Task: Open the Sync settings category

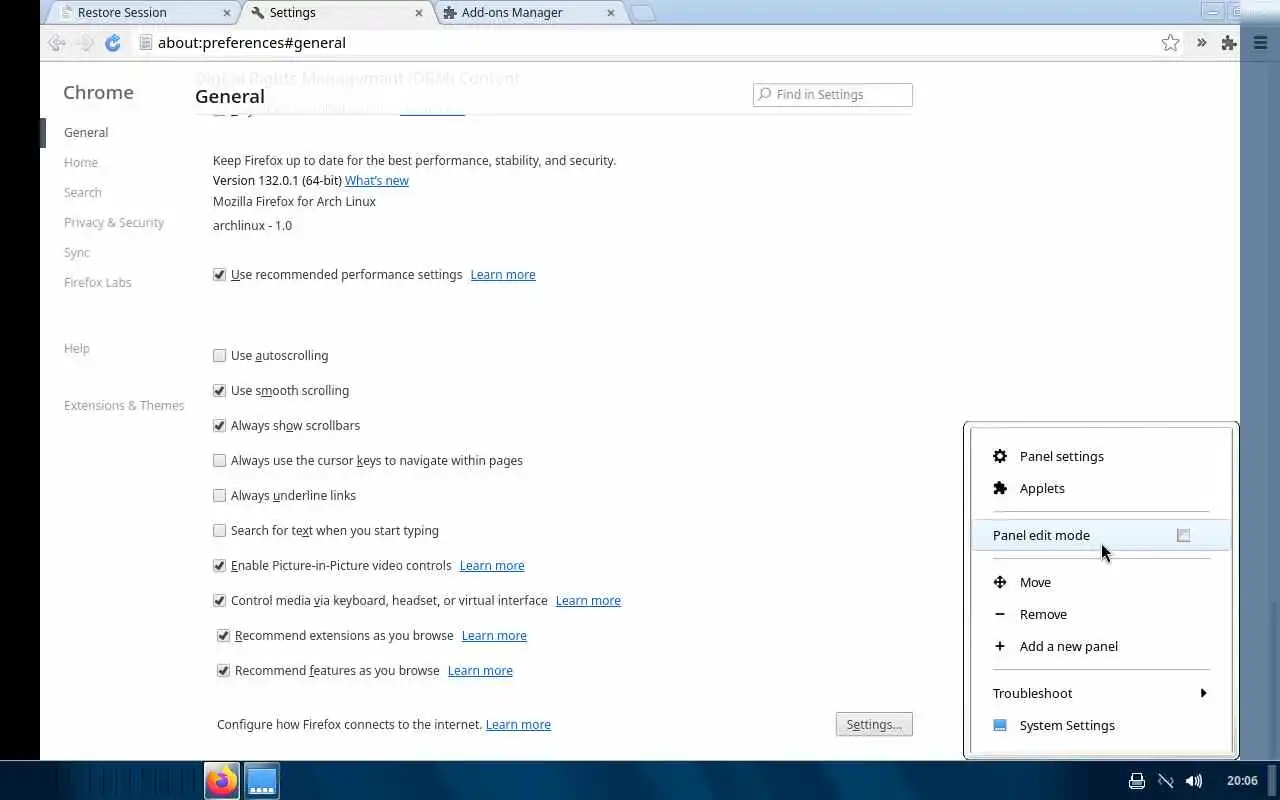Action: coord(77,252)
